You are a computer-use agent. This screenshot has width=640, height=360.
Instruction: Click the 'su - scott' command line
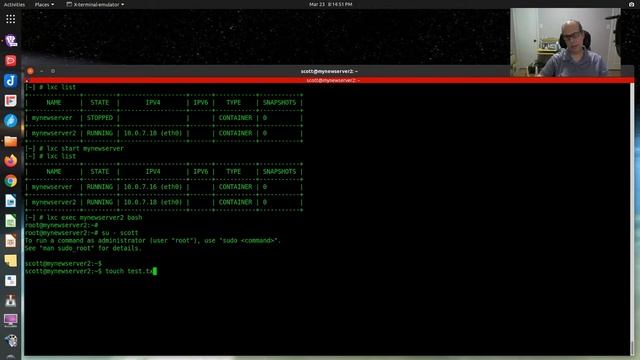pyautogui.click(x=81, y=233)
